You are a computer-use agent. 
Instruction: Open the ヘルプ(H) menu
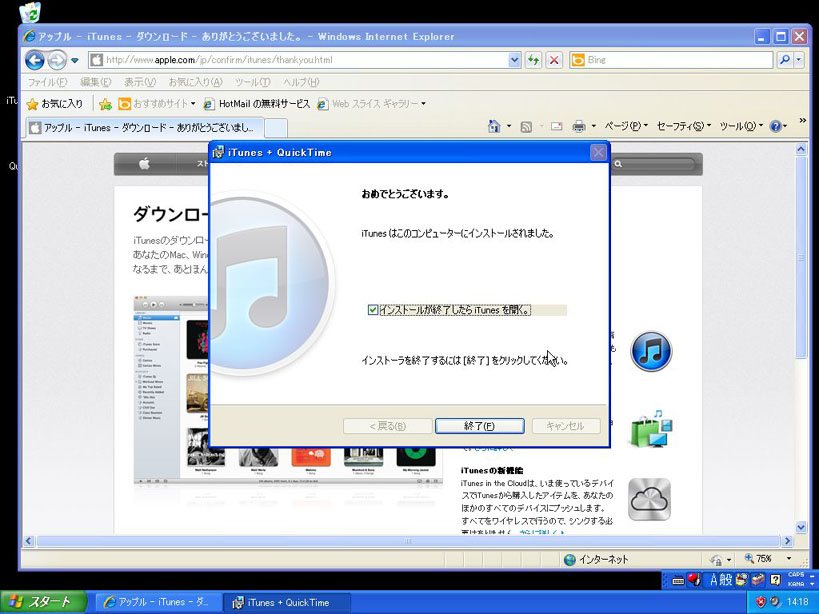click(301, 82)
